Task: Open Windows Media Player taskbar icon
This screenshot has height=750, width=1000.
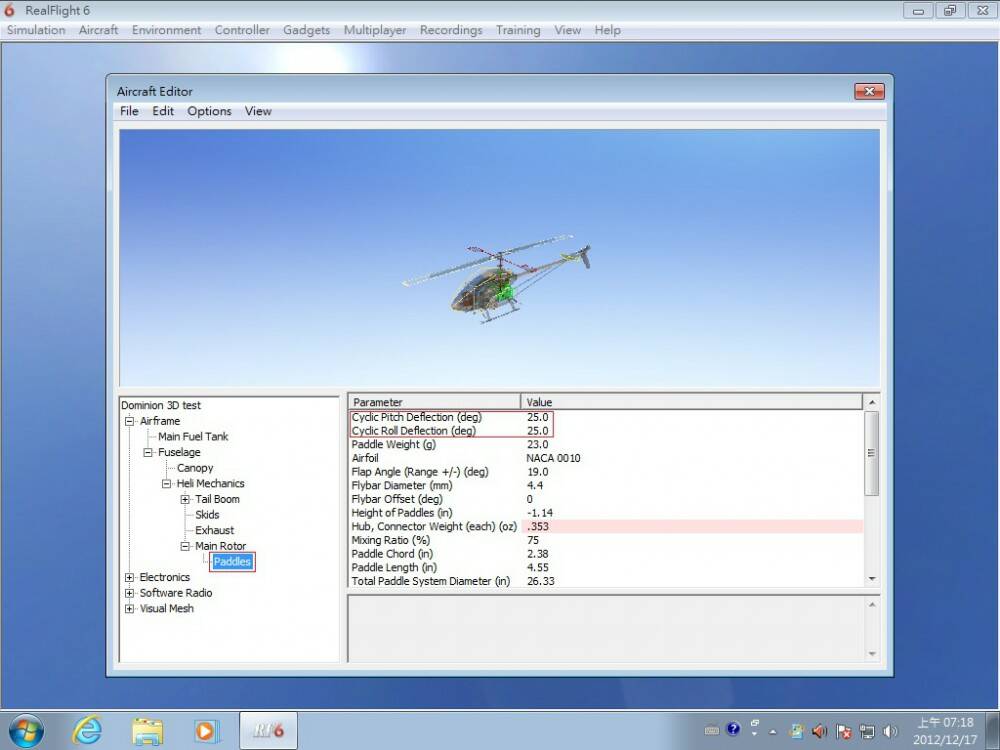Action: [x=206, y=731]
